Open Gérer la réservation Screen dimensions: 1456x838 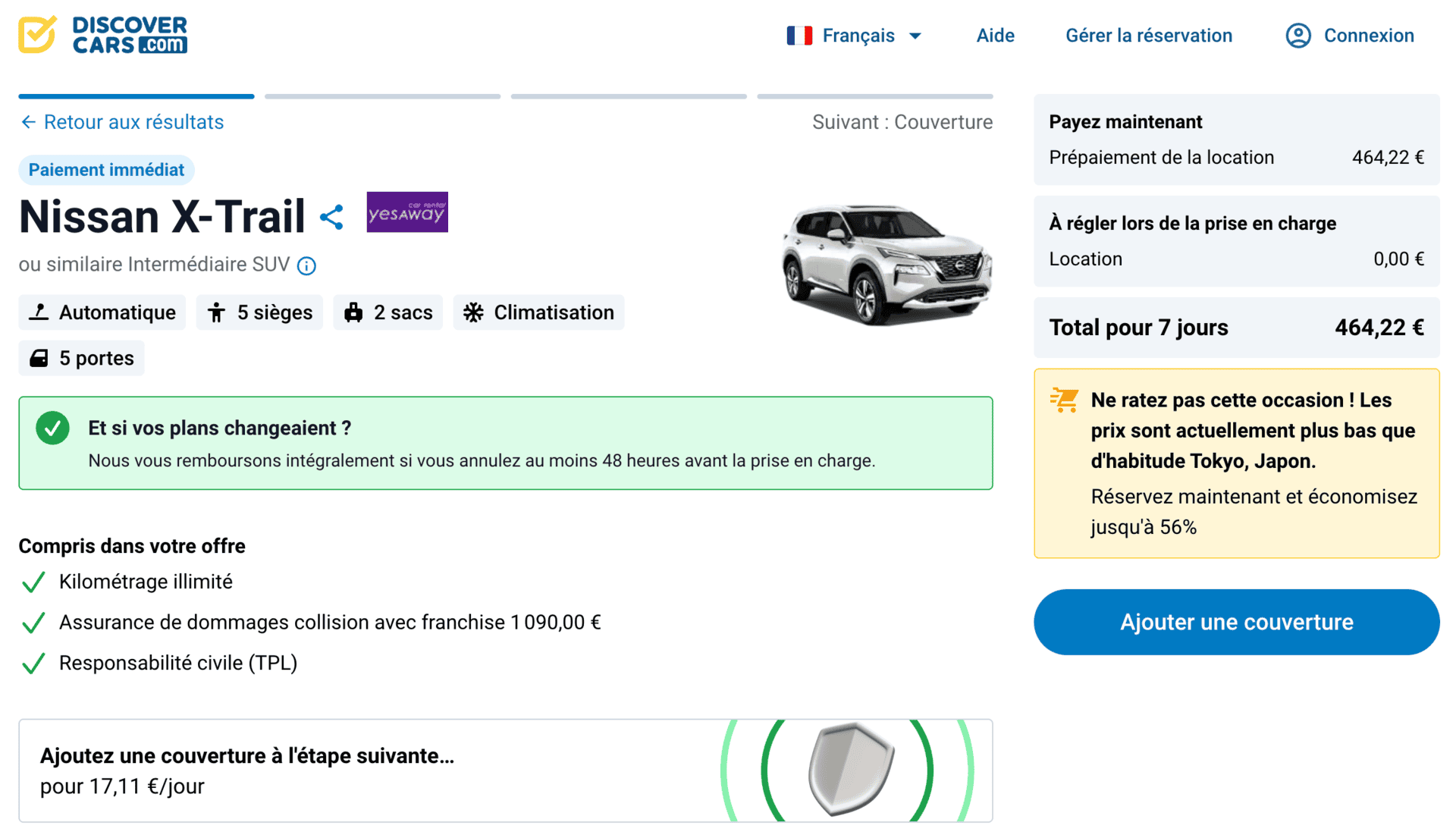(1148, 35)
